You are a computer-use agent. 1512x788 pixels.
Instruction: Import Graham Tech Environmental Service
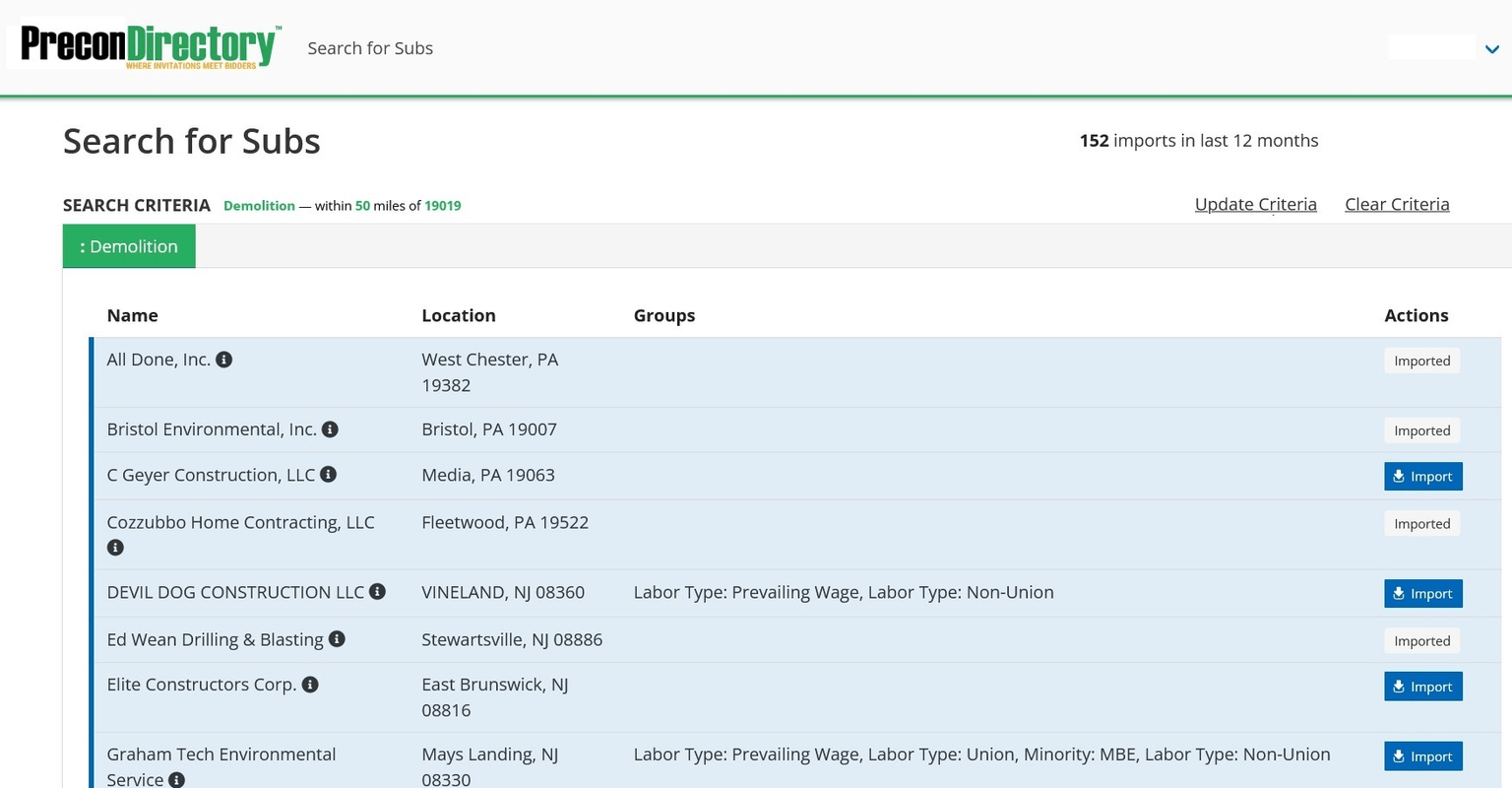click(x=1423, y=756)
